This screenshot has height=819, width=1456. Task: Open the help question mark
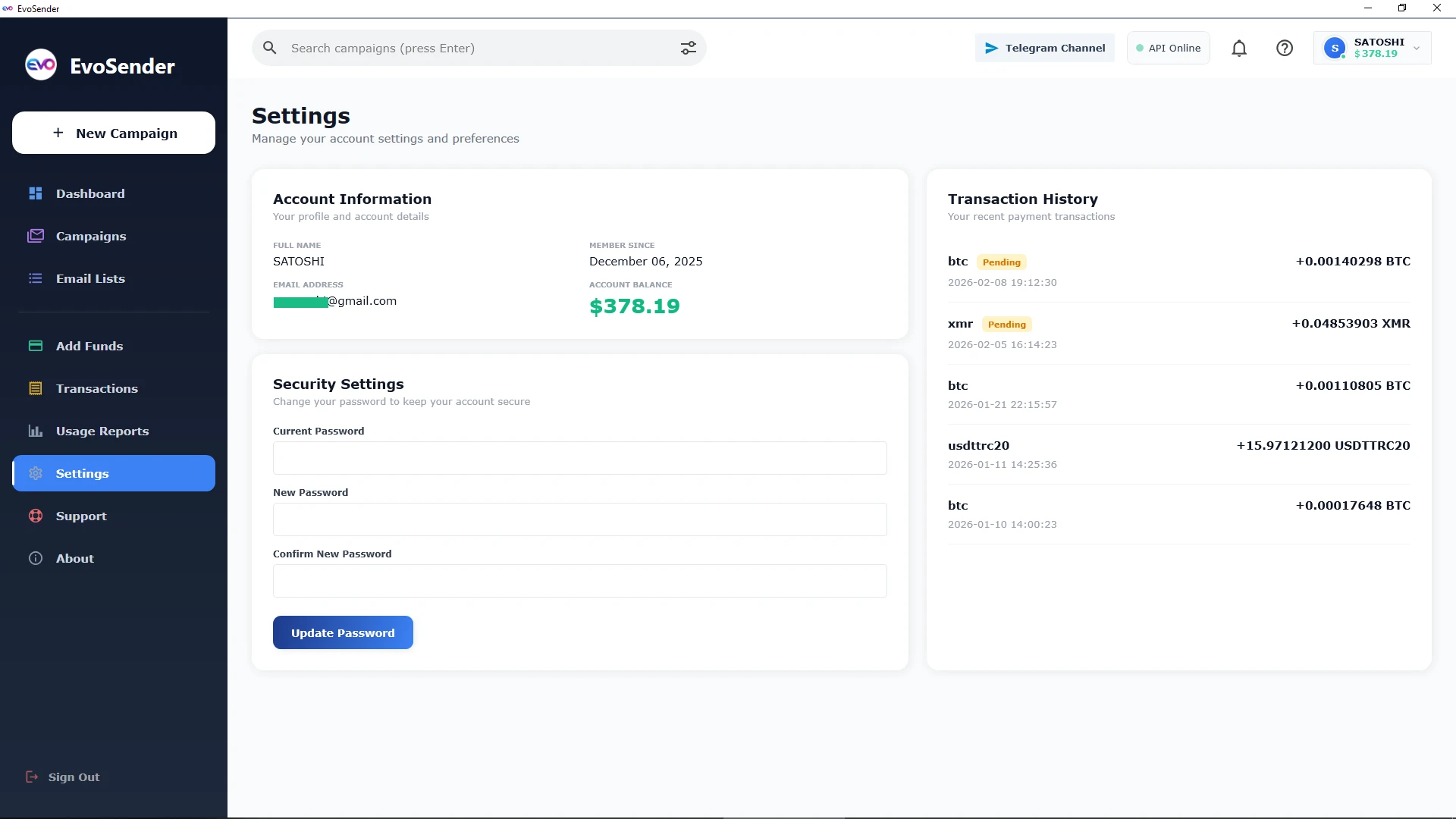[x=1285, y=48]
